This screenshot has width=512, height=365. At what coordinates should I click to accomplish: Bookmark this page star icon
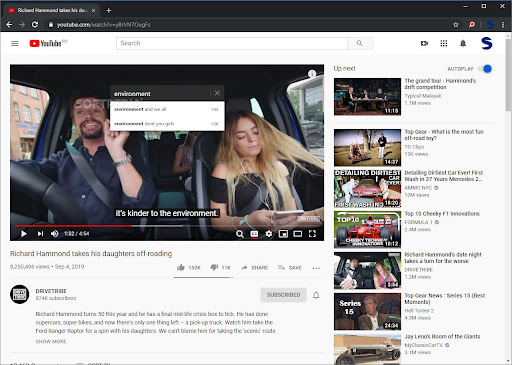pyautogui.click(x=456, y=25)
